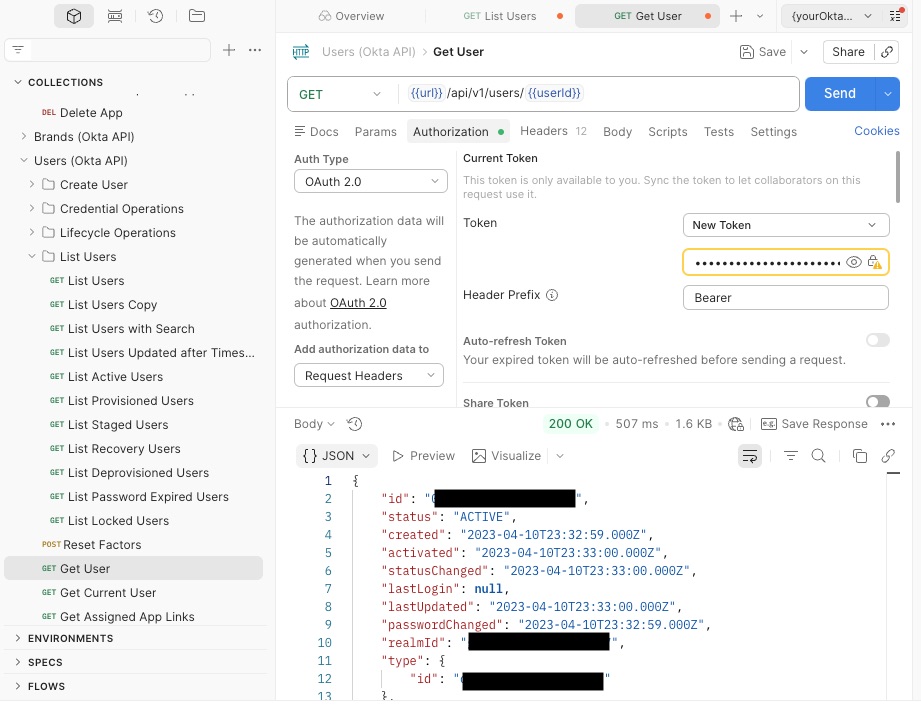
Task: Expand the FLOWS section
Action: pos(18,686)
